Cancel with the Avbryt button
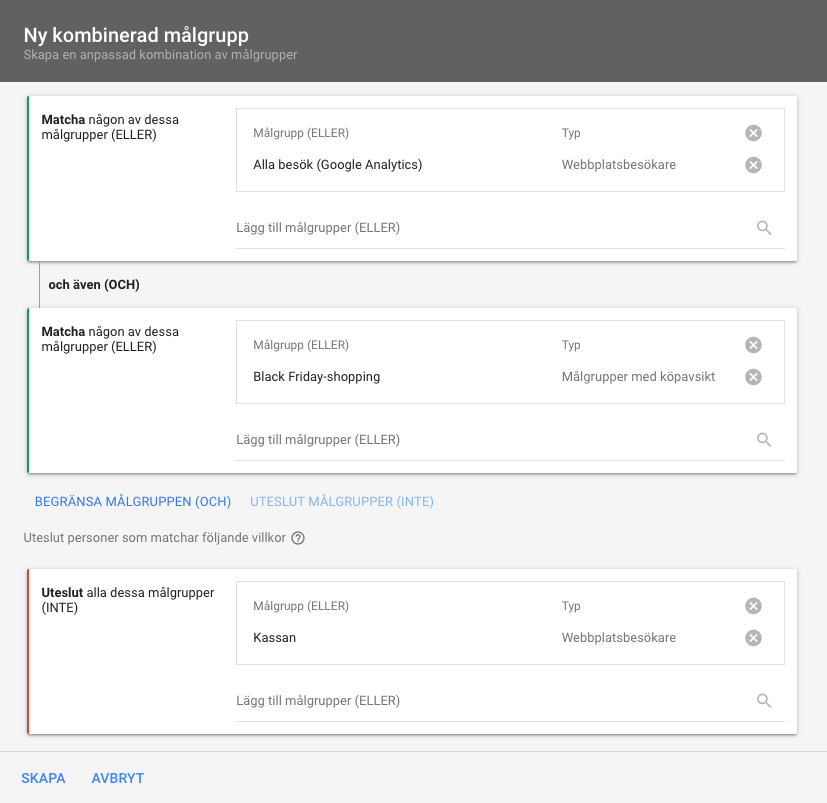The height and width of the screenshot is (803, 827). [117, 778]
